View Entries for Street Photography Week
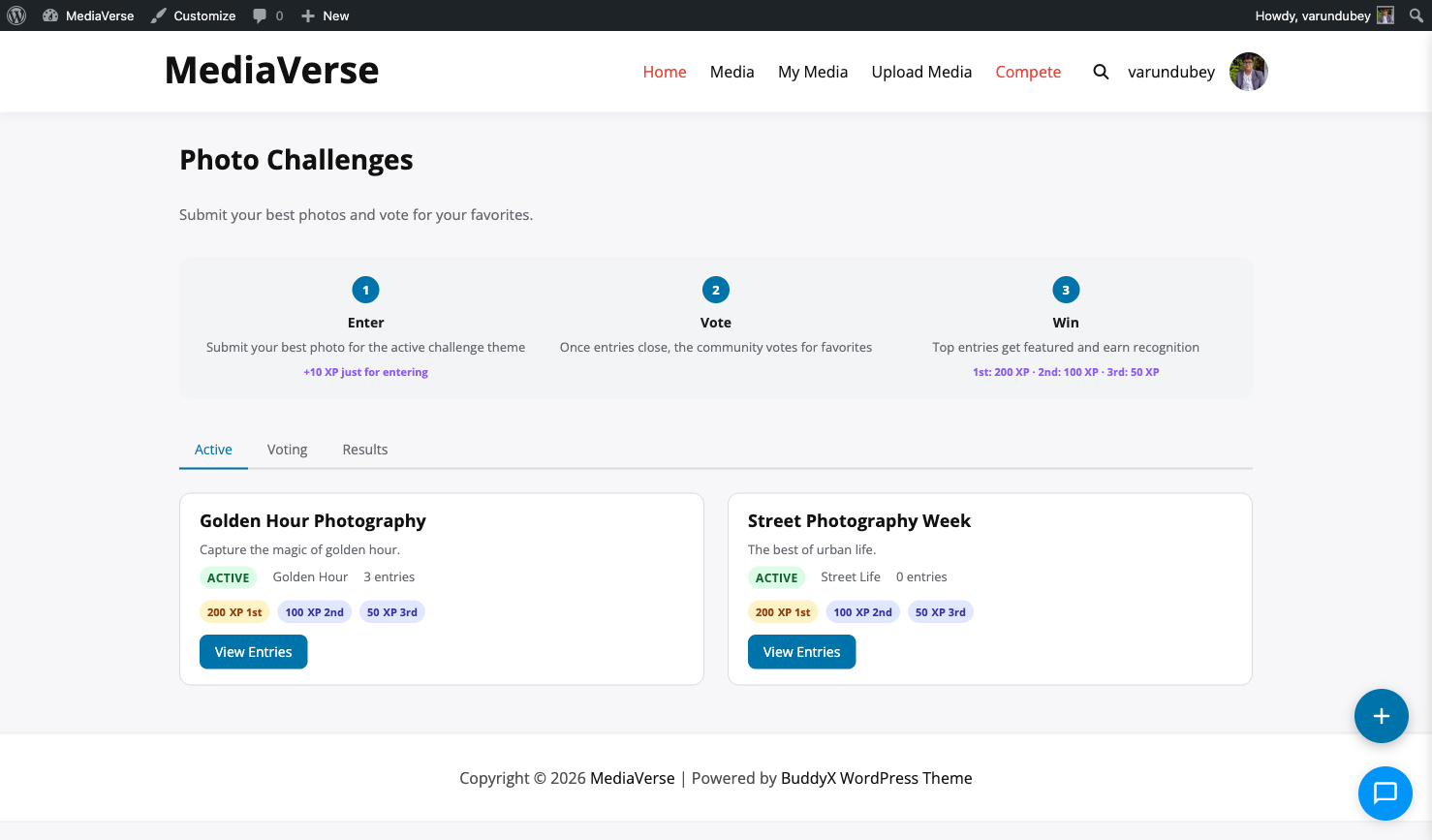The height and width of the screenshot is (840, 1432). (x=801, y=651)
